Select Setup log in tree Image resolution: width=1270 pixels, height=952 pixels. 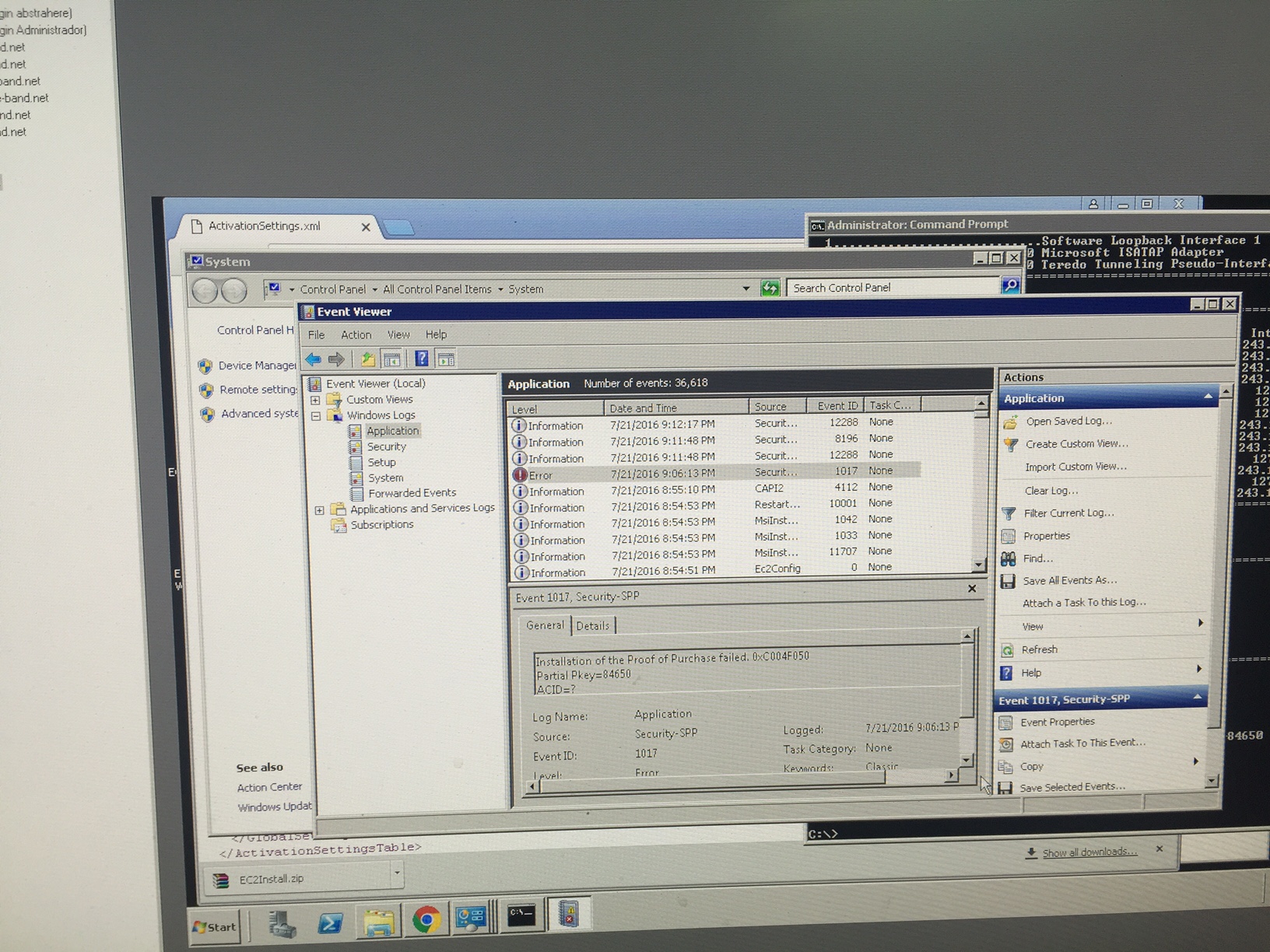381,463
